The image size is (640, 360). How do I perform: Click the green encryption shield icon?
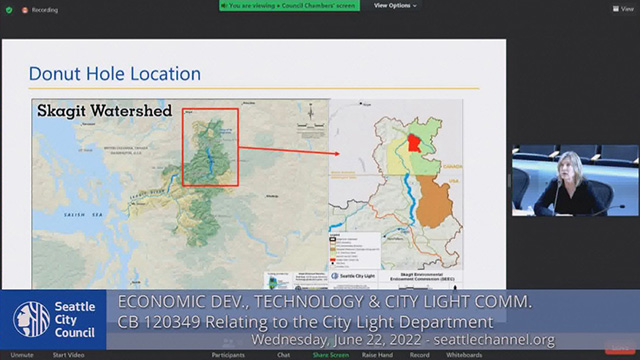coord(9,10)
